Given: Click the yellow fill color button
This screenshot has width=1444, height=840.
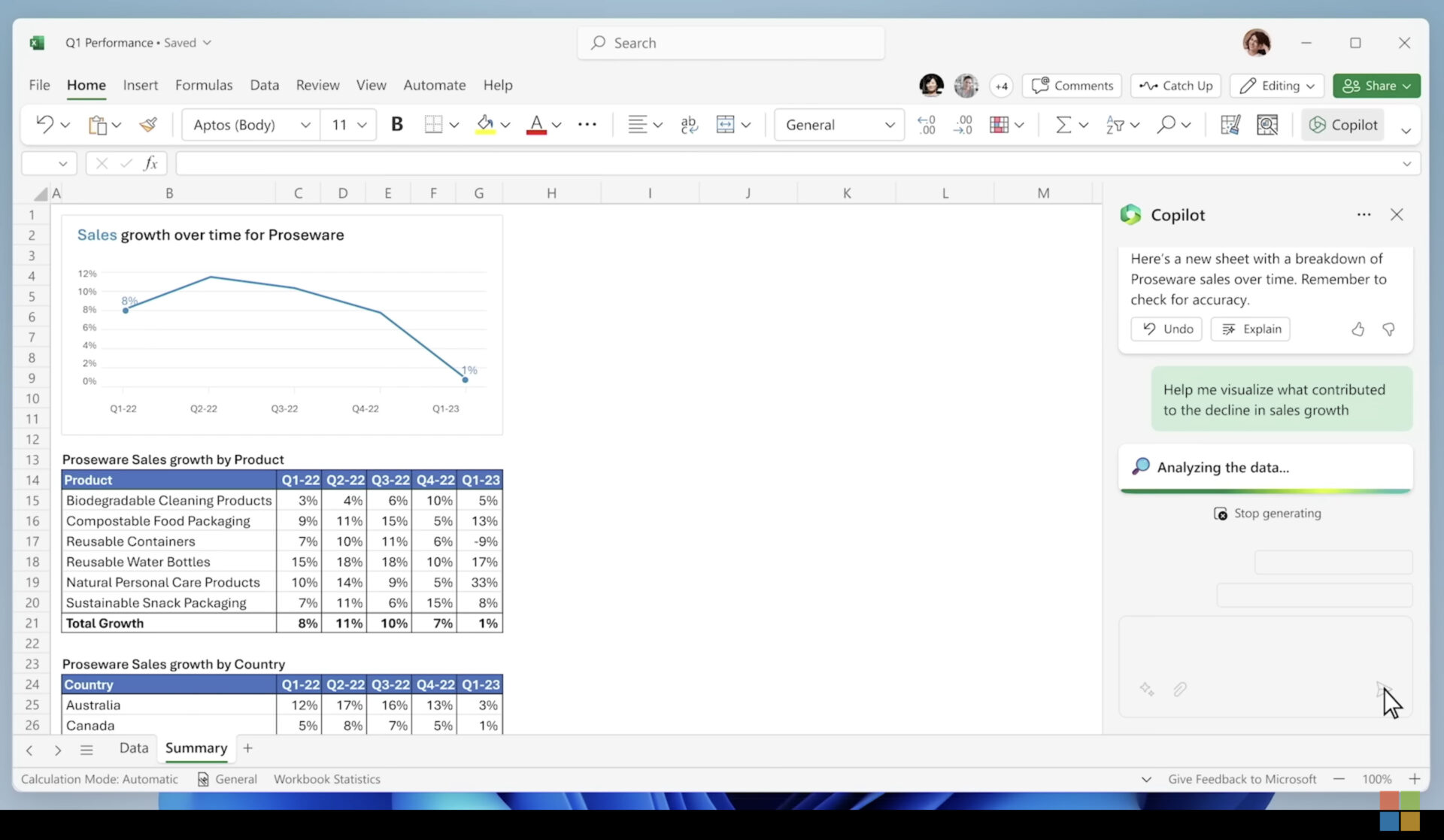Looking at the screenshot, I should (x=485, y=125).
